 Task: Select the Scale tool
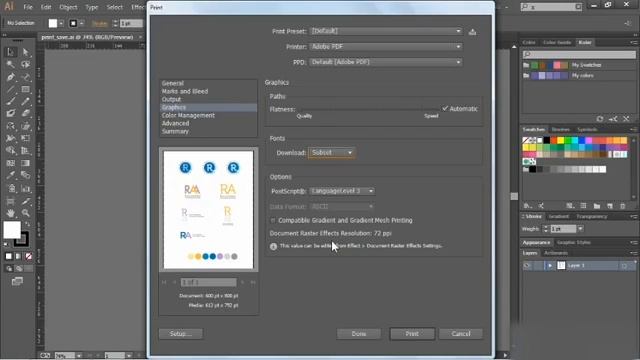(x=25, y=126)
